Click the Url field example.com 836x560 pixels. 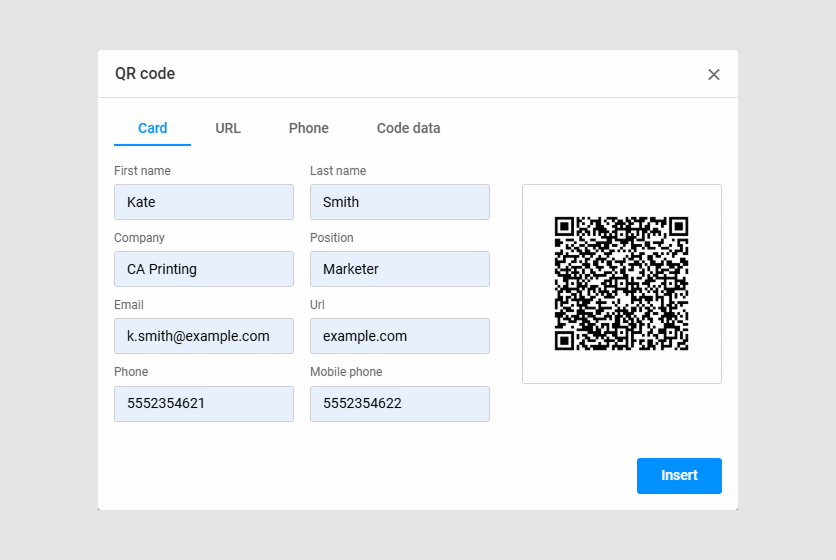(400, 336)
